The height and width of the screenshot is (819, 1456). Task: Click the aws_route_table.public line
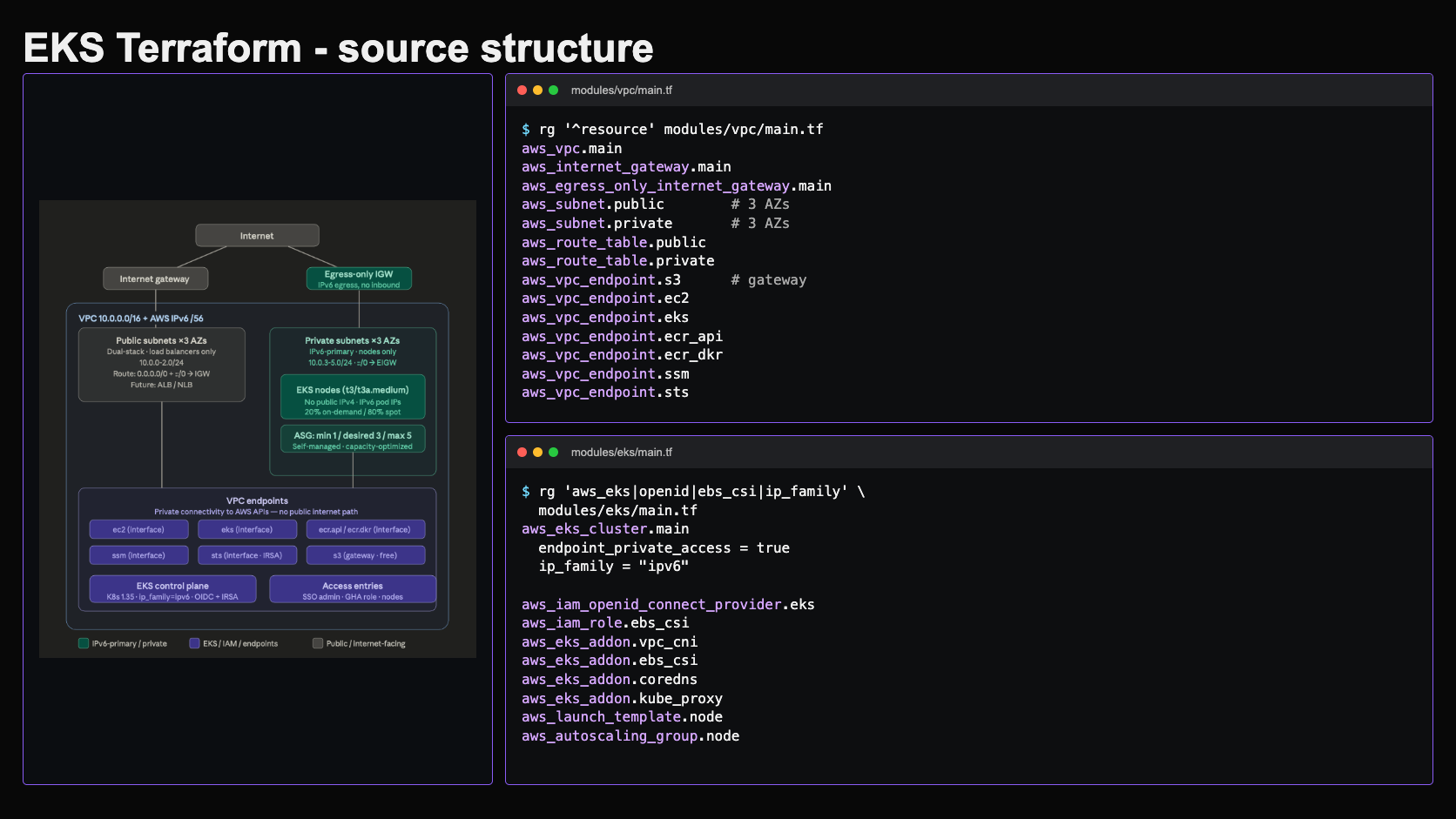[614, 242]
